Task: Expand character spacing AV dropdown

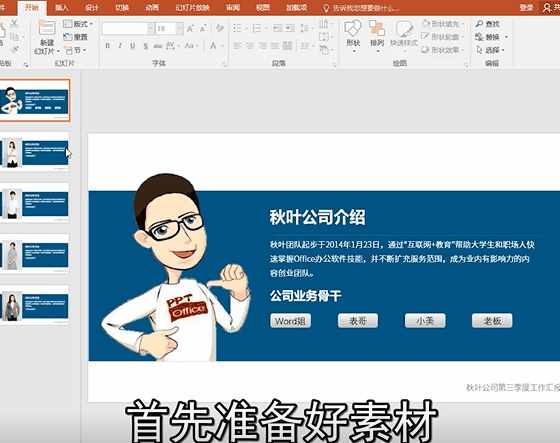Action: pos(179,46)
